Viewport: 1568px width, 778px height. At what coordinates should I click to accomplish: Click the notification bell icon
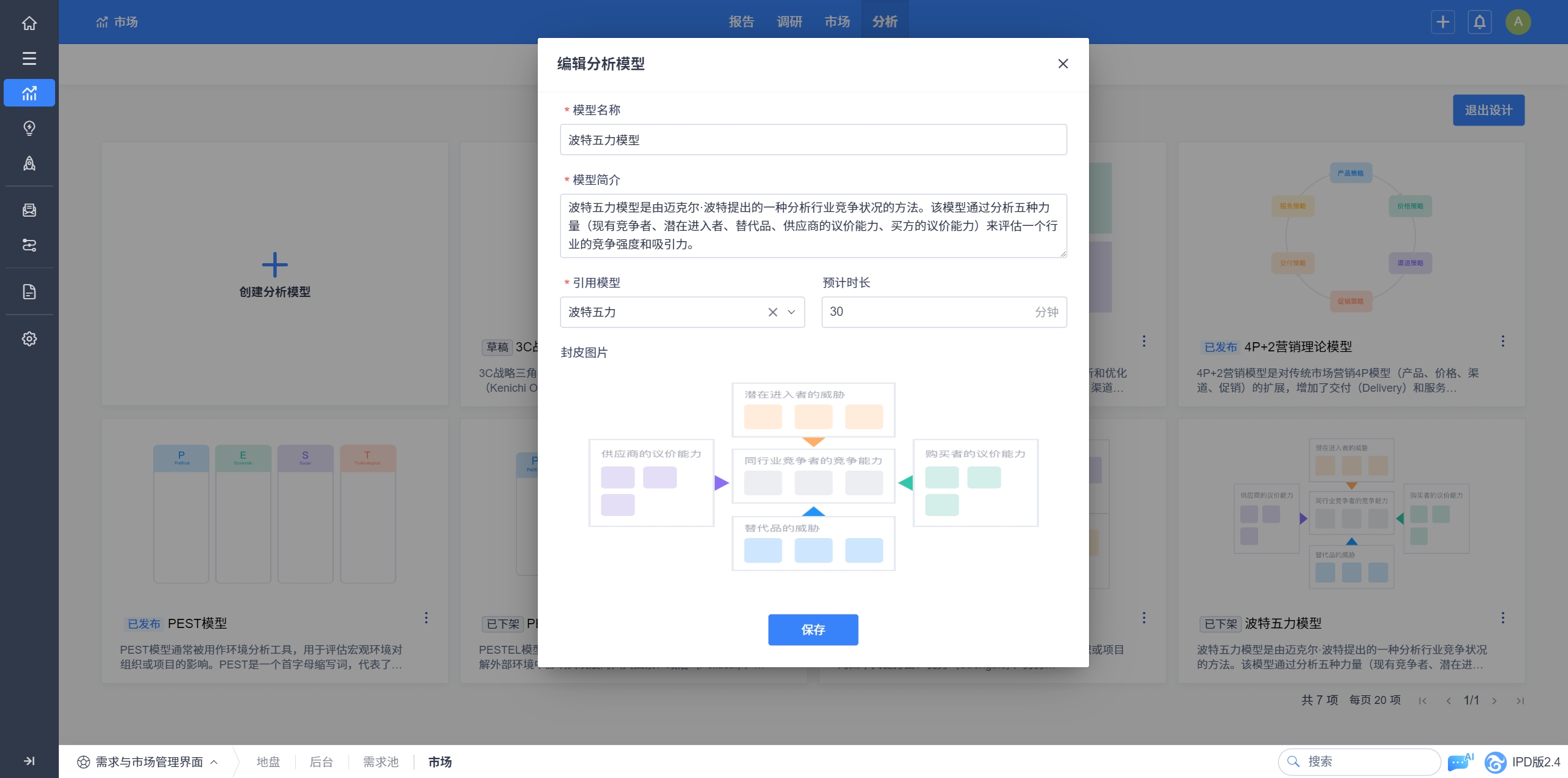tap(1479, 22)
